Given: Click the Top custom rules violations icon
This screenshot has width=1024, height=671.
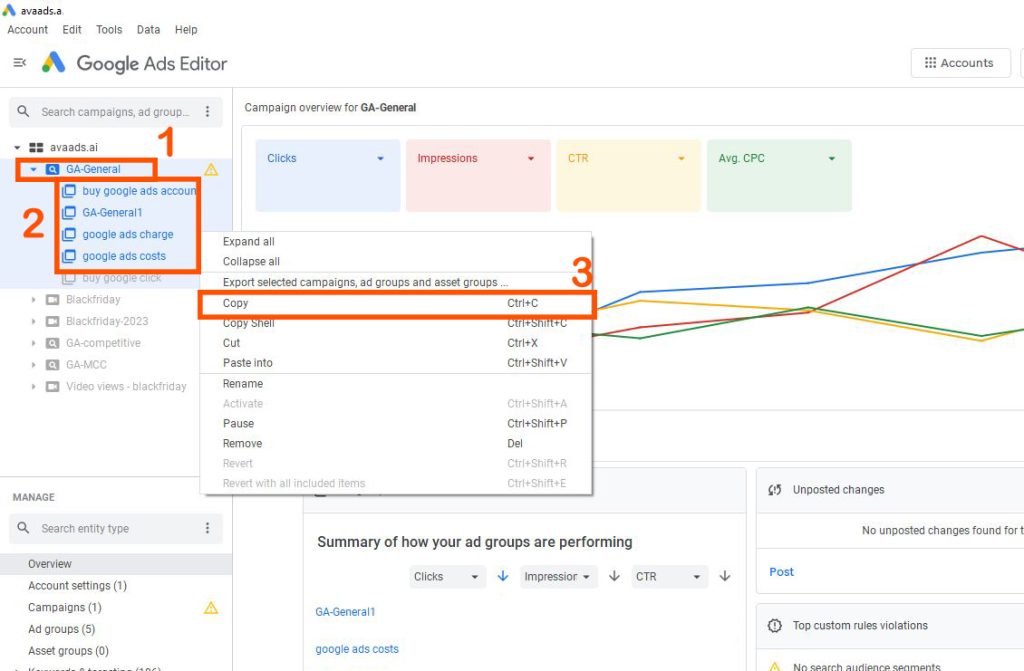Looking at the screenshot, I should click(775, 625).
